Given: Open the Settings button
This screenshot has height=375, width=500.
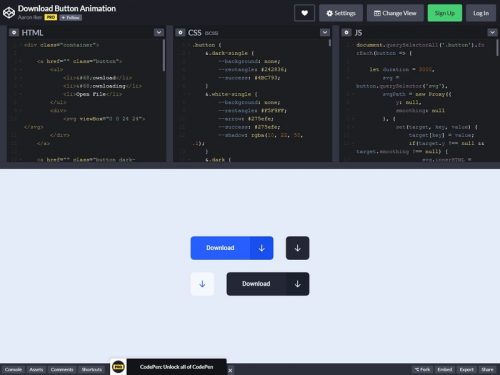Looking at the screenshot, I should tap(341, 13).
